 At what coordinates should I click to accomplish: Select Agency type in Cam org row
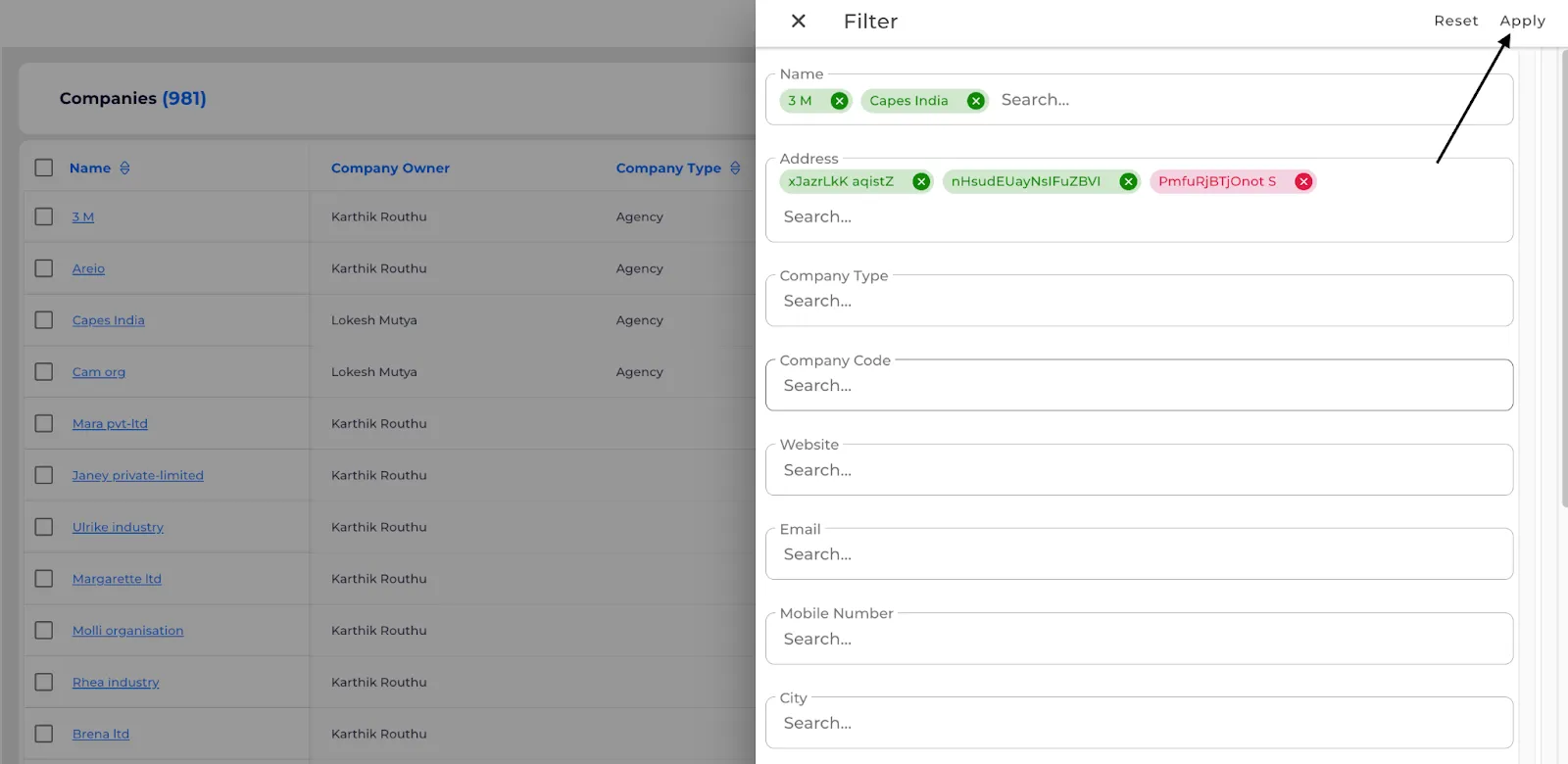[x=639, y=372]
